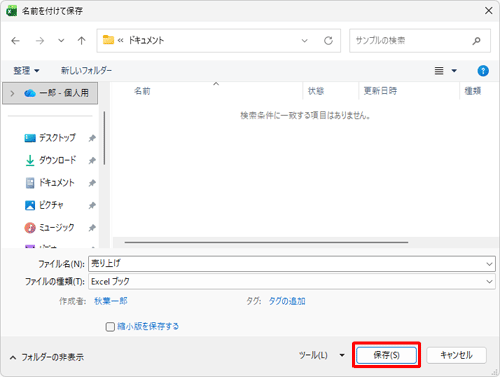Viewport: 500px width, 377px height.
Task: Edit author 秋葉一郎
Action: pyautogui.click(x=111, y=301)
